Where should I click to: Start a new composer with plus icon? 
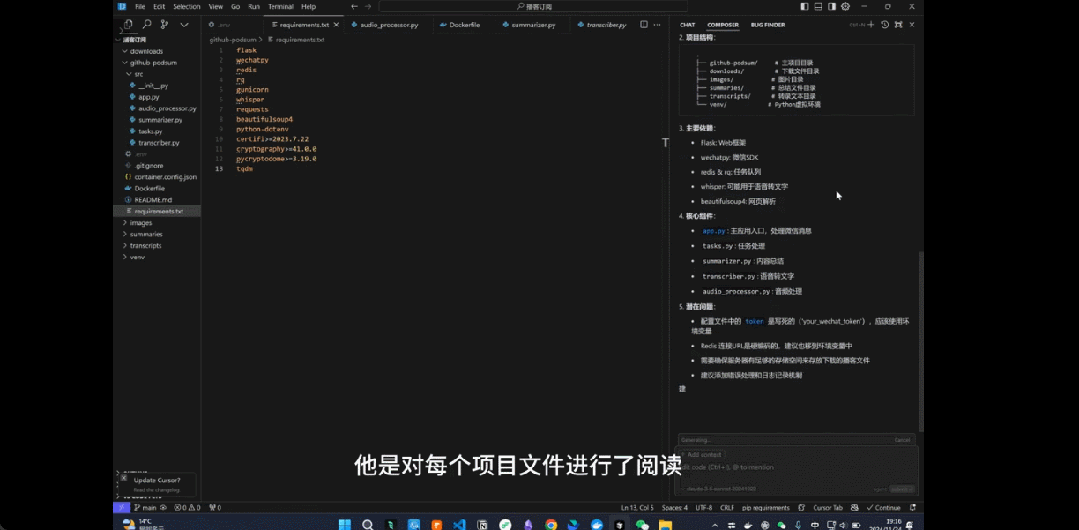pos(871,24)
